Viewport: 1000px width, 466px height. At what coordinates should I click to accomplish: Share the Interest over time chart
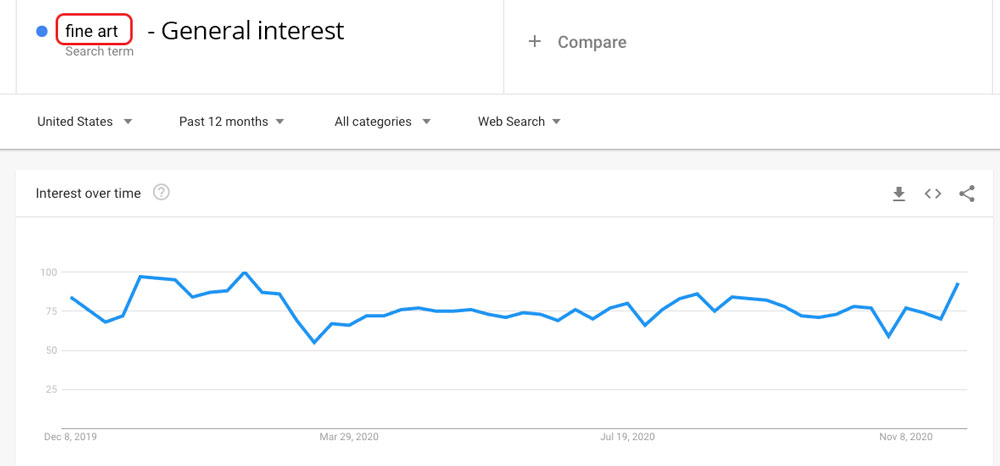(x=967, y=194)
